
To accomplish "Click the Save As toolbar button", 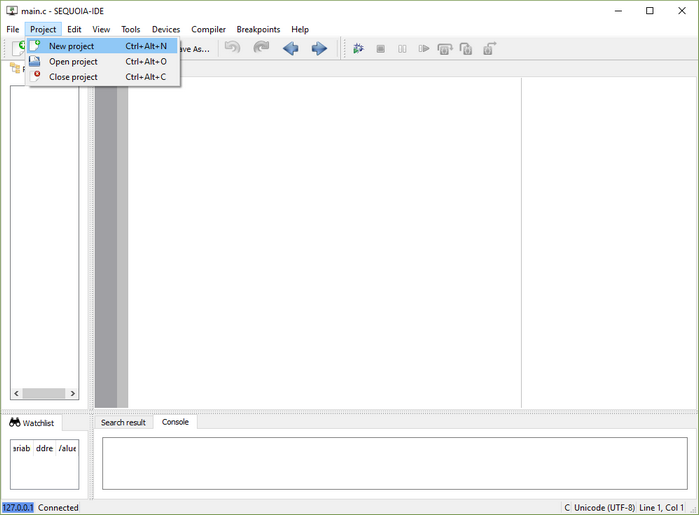I will (195, 49).
